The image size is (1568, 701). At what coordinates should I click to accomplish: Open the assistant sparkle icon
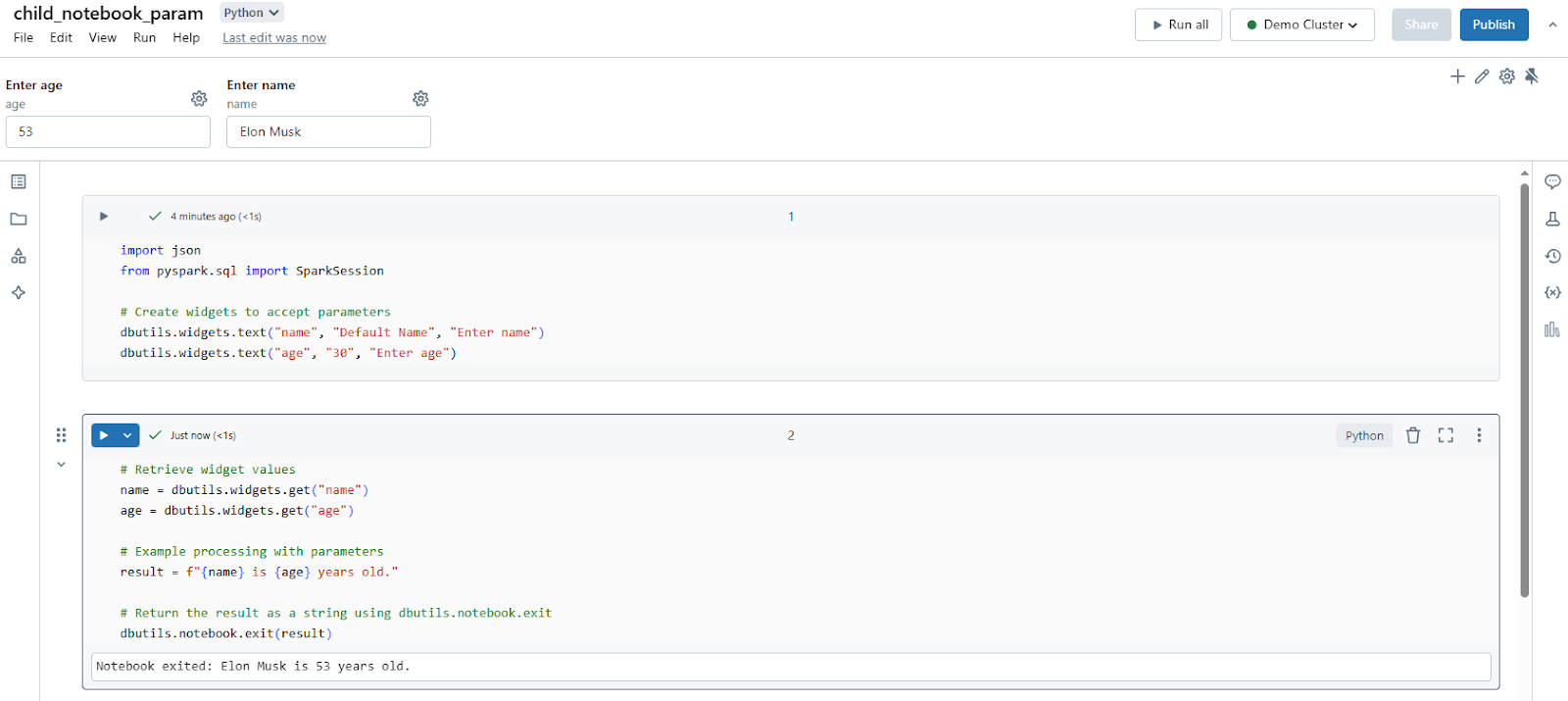[x=19, y=293]
